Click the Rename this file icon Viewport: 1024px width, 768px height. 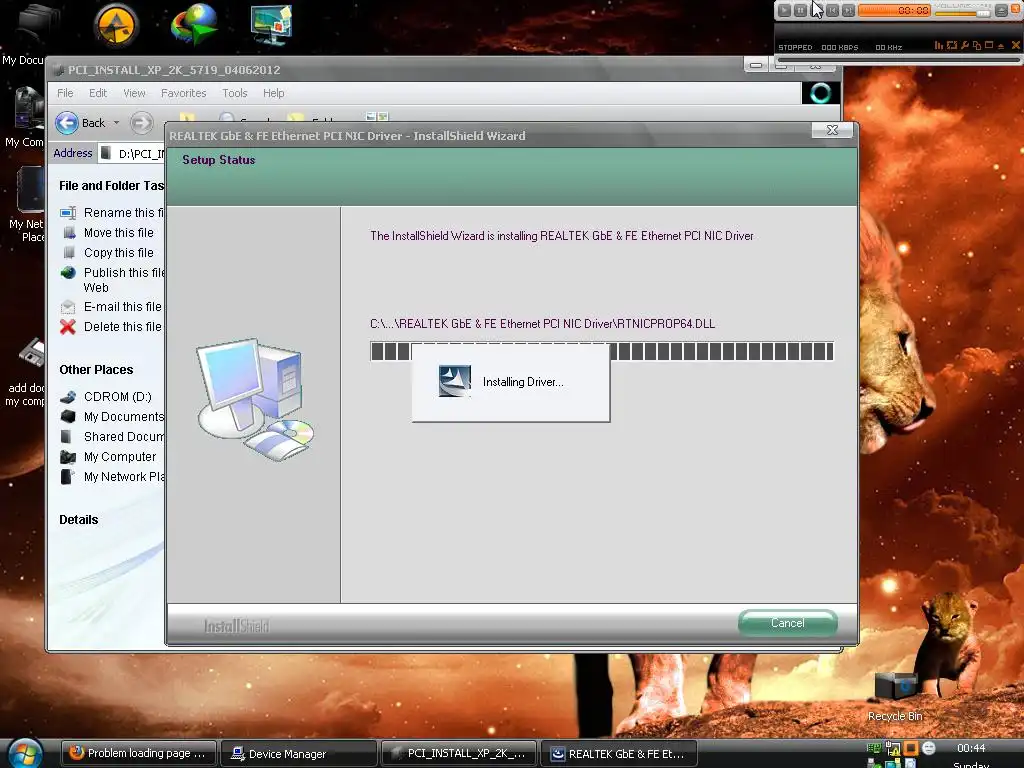click(x=68, y=212)
